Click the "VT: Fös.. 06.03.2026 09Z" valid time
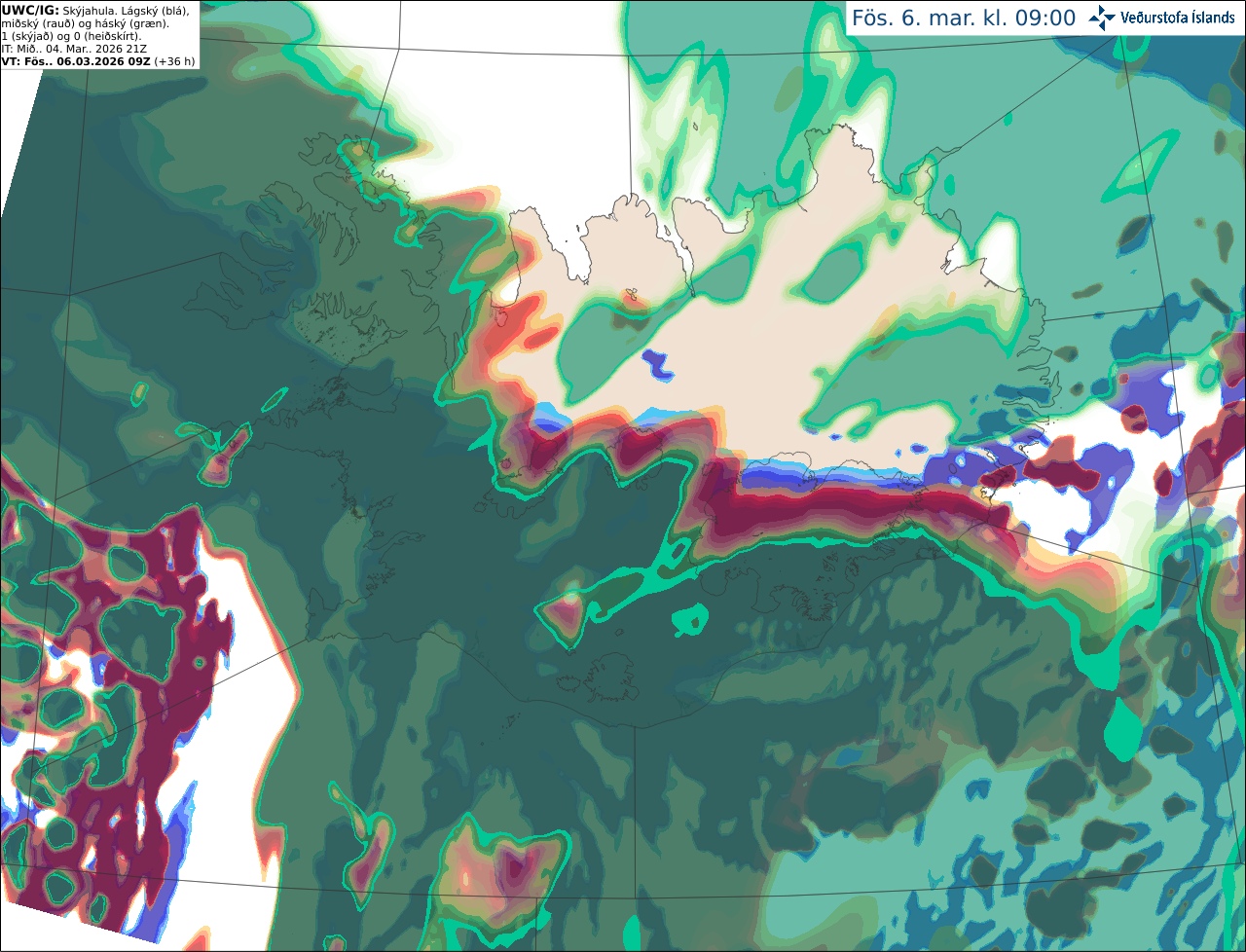 click(76, 61)
